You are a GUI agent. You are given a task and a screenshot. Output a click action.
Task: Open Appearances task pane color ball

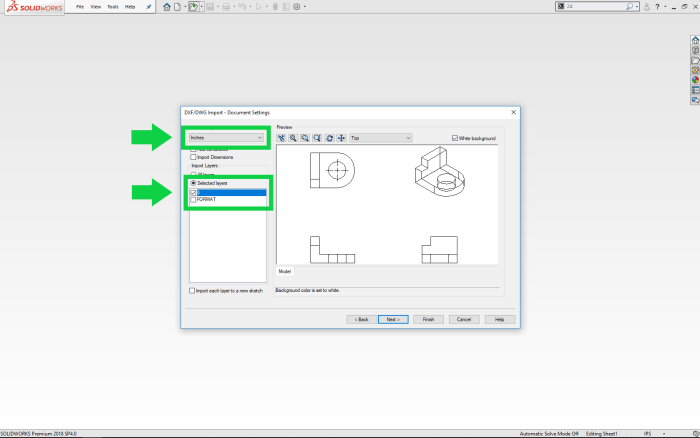coord(695,80)
